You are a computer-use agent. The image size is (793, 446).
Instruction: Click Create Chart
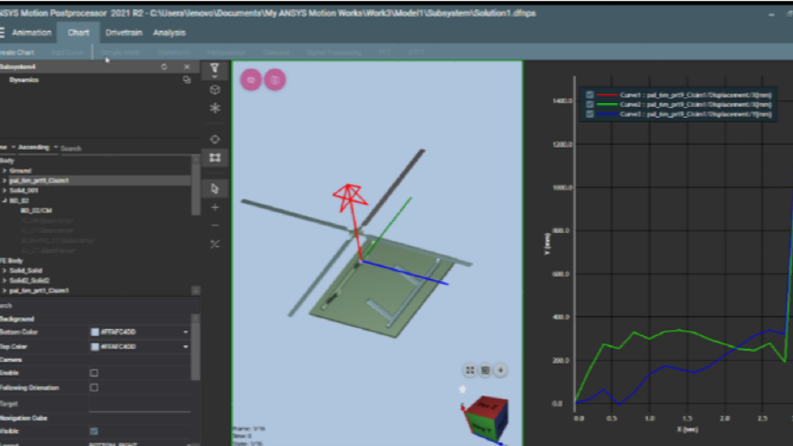17,52
